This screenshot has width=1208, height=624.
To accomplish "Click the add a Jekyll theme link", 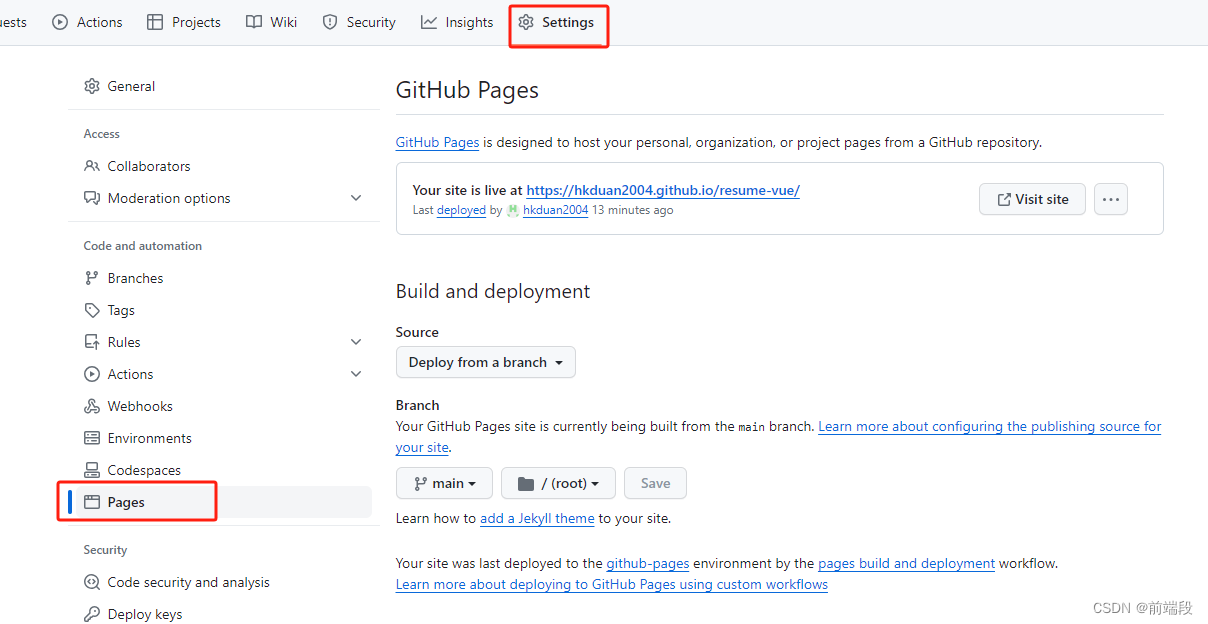I will tap(537, 518).
